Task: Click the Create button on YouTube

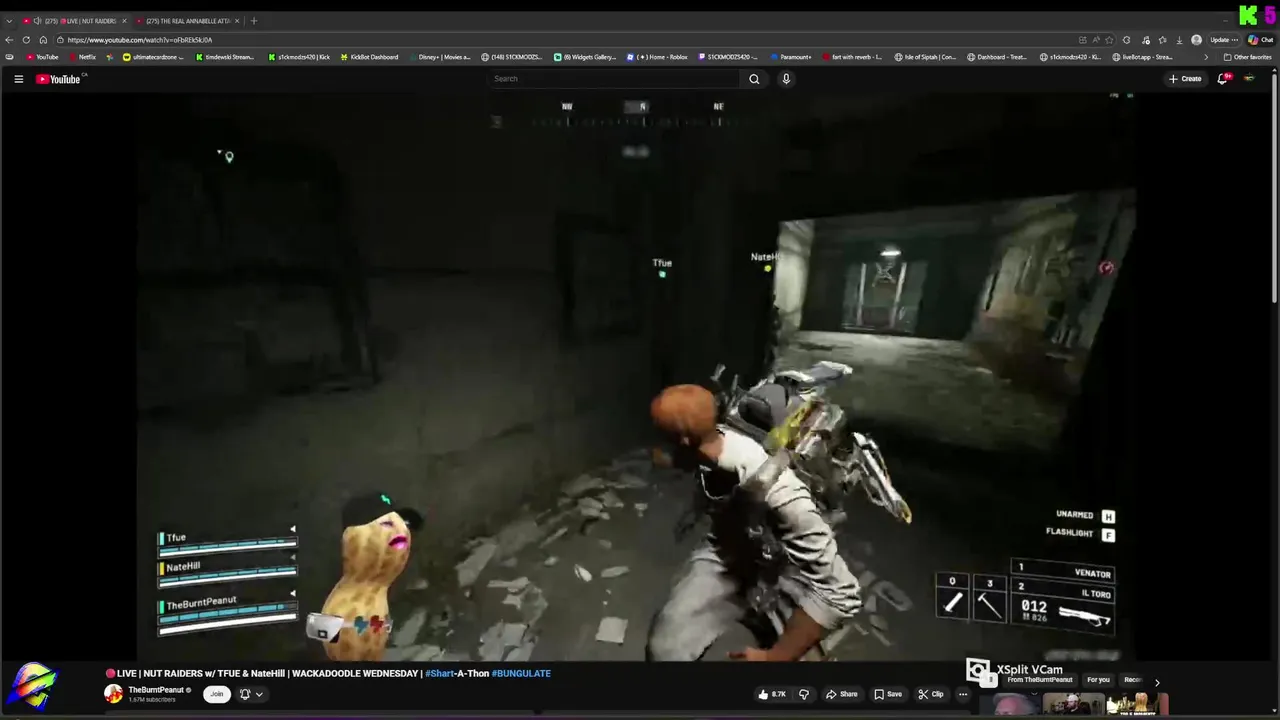Action: pyautogui.click(x=1185, y=79)
